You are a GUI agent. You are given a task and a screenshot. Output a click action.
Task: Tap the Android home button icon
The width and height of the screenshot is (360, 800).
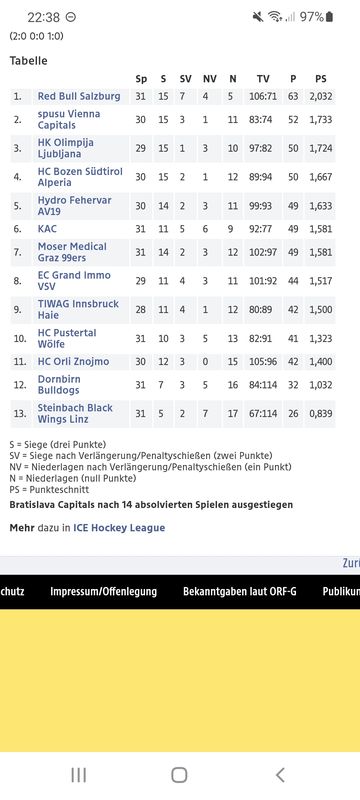179,775
